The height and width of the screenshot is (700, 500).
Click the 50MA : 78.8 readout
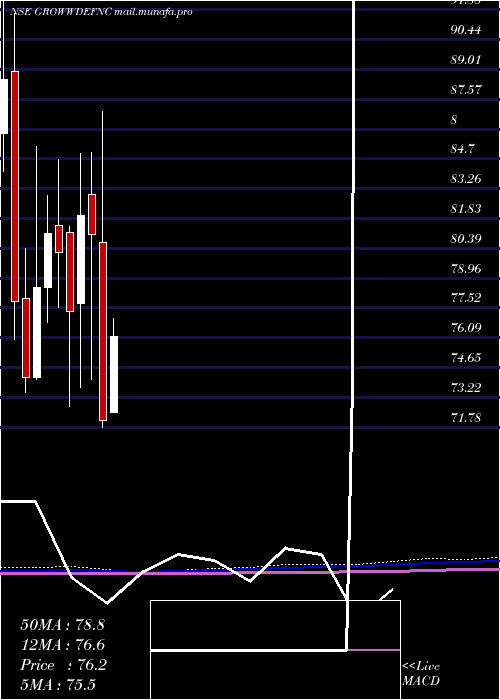point(62,625)
